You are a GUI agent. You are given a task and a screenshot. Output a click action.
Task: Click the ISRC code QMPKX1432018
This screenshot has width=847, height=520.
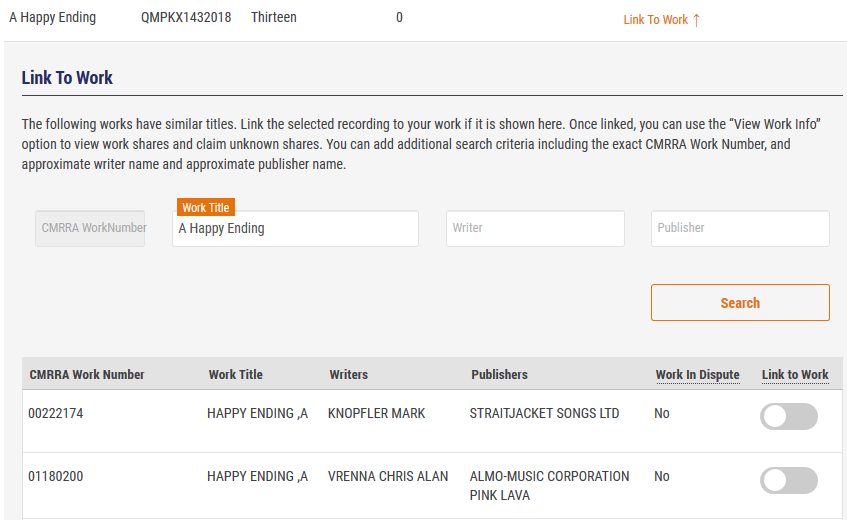click(186, 18)
